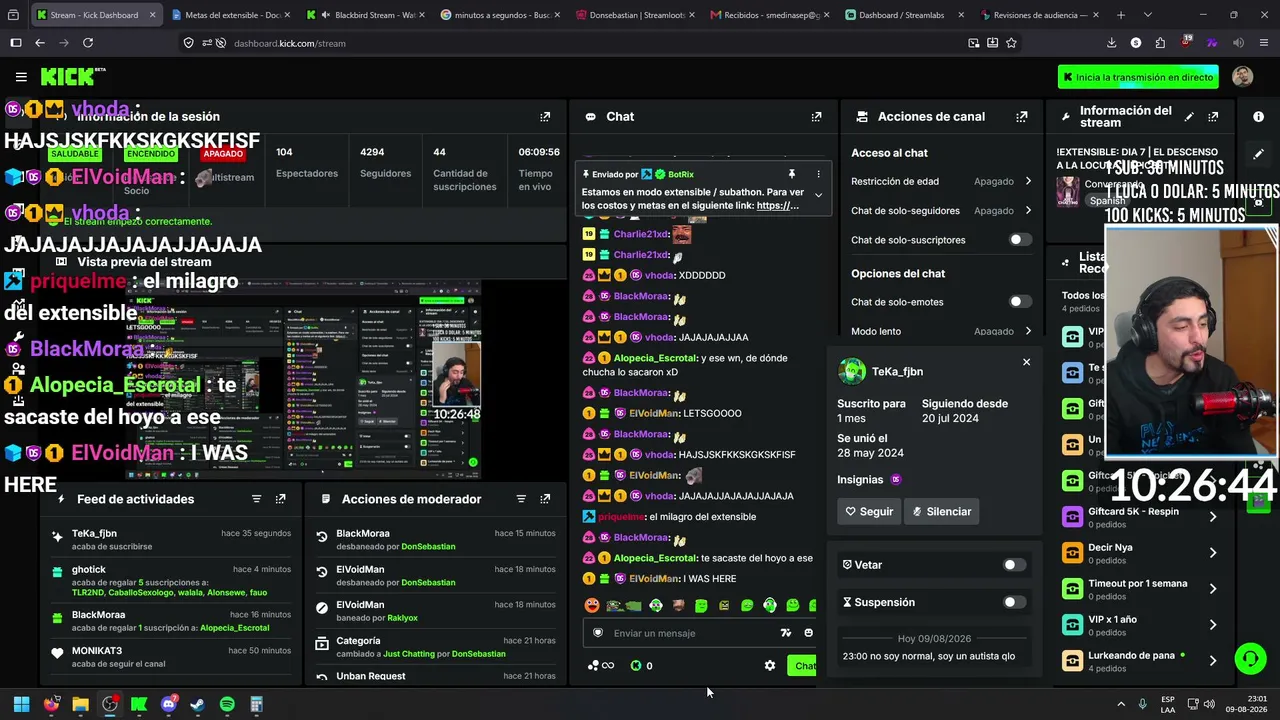This screenshot has width=1280, height=720.
Task: Switch to minutos a segundos search tab
Action: coord(501,15)
